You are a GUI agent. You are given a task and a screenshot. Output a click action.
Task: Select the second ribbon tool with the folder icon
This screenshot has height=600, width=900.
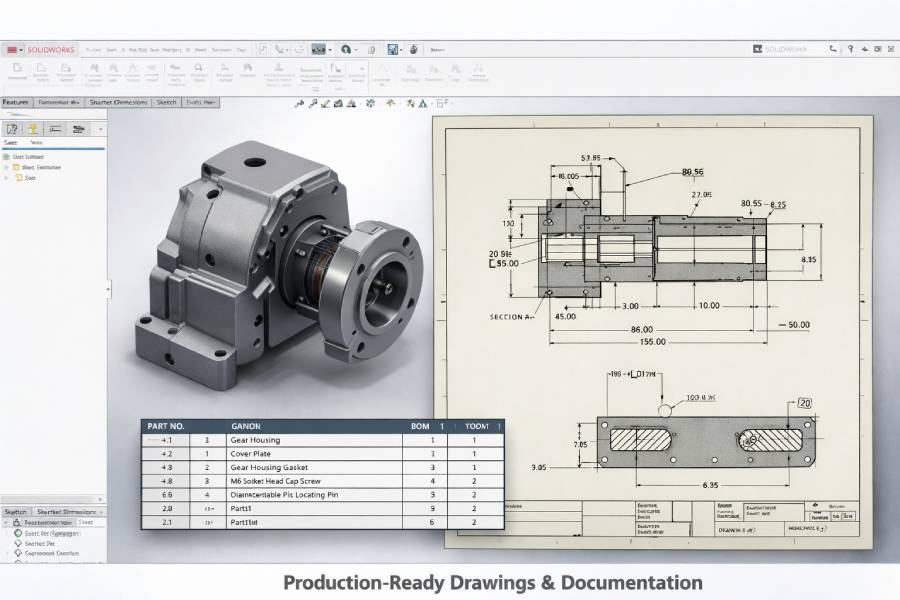point(41,72)
